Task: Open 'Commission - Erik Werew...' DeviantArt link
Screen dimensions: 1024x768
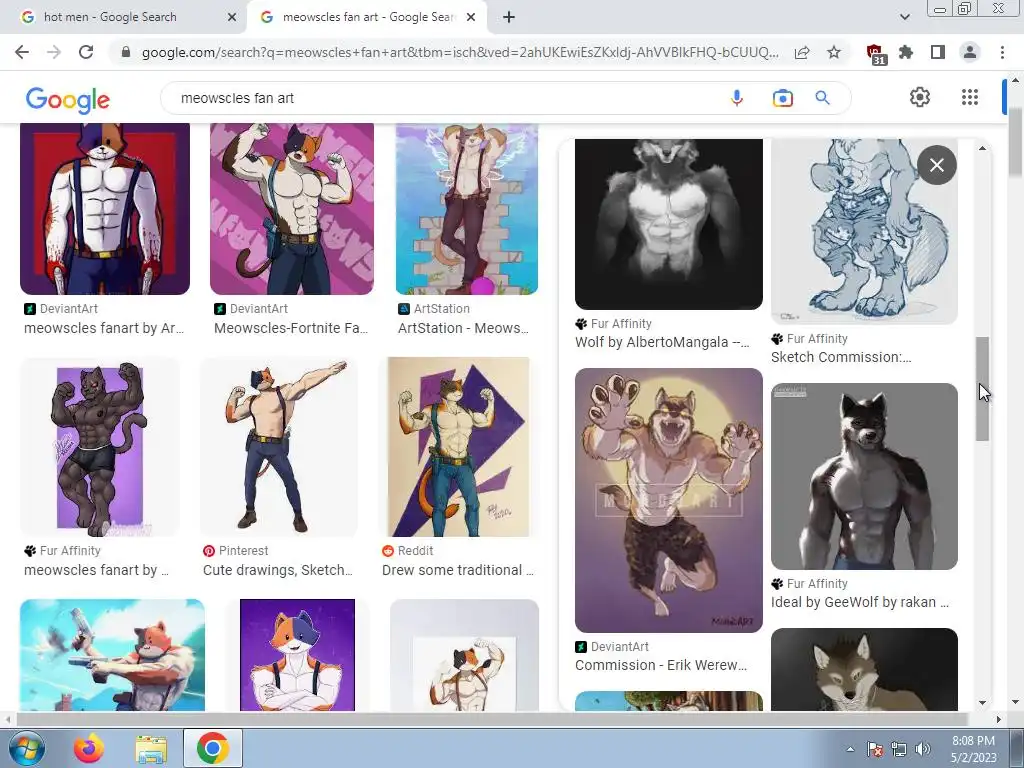Action: pos(661,665)
